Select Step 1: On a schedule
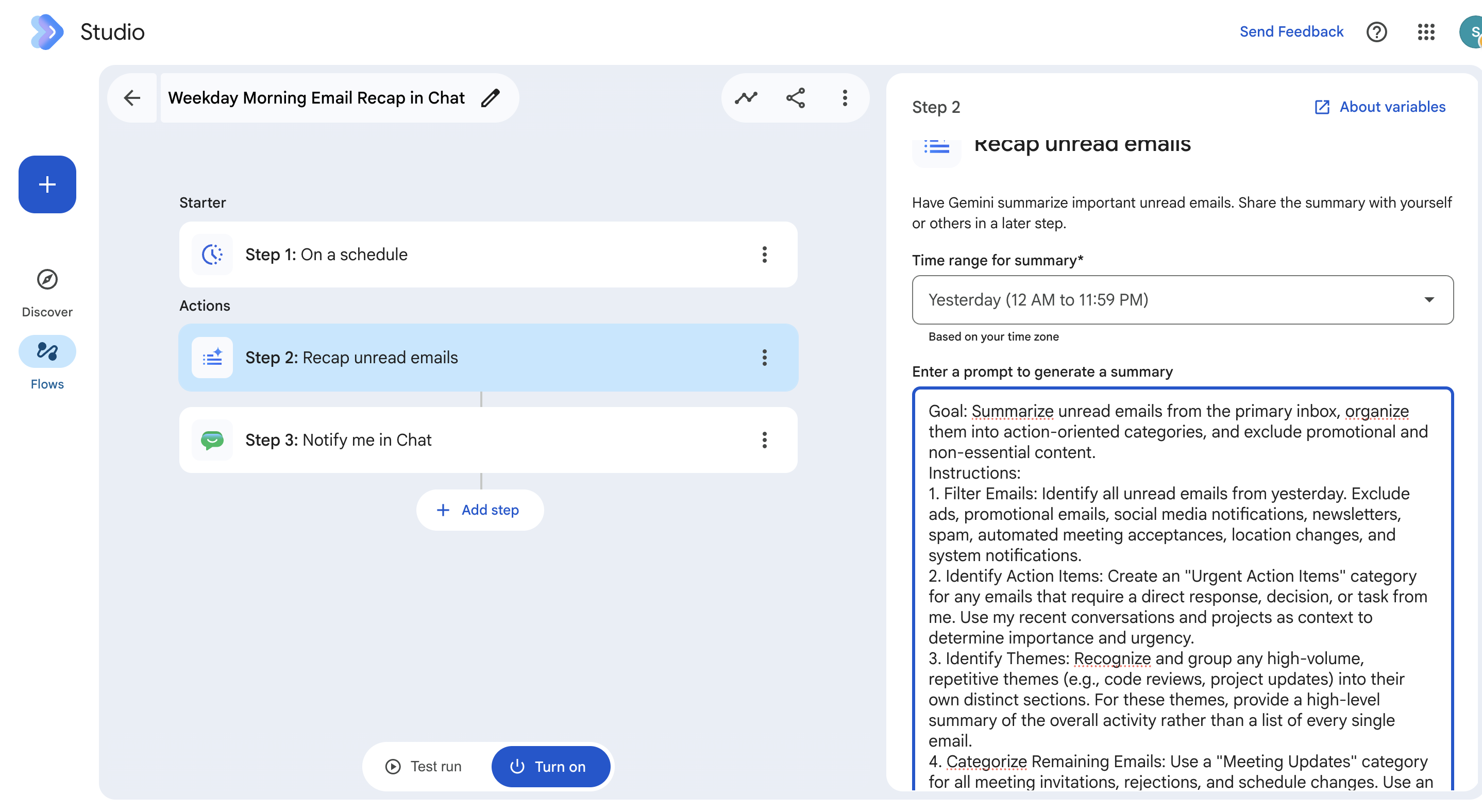Image resolution: width=1482 pixels, height=812 pixels. click(488, 255)
